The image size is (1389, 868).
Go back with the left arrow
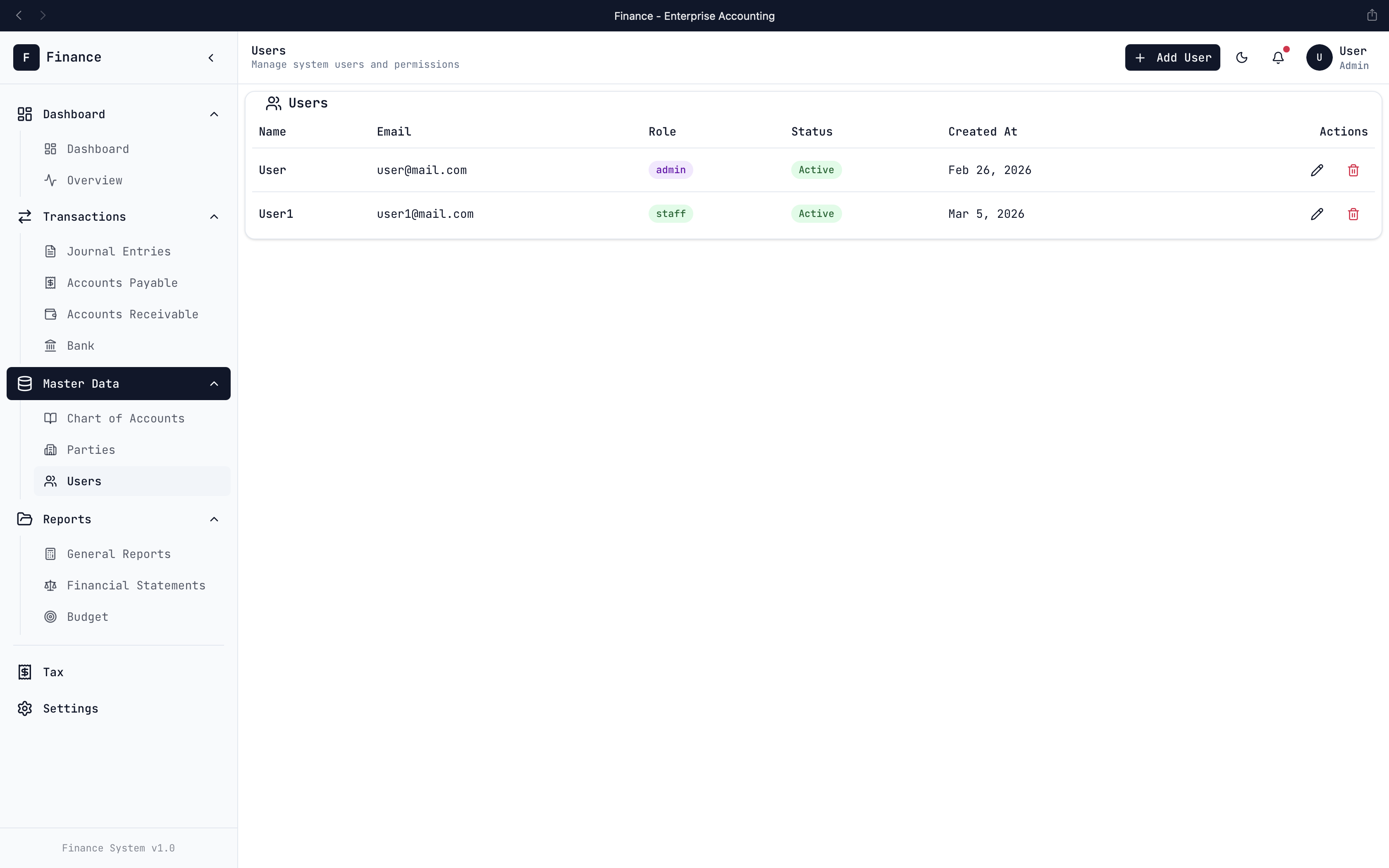point(19,16)
